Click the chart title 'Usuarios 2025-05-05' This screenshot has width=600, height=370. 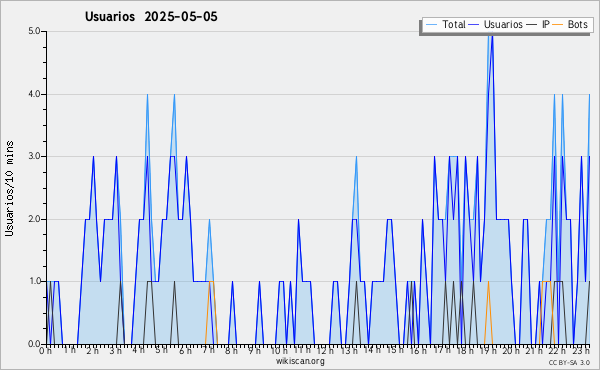[151, 16]
